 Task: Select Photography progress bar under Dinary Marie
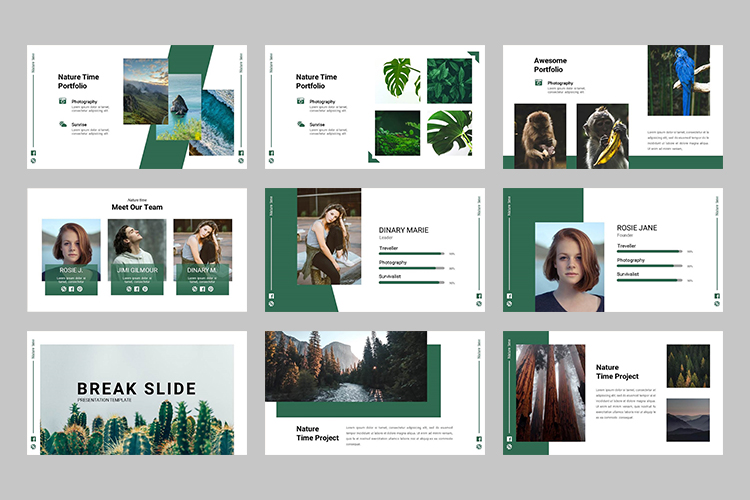pos(412,268)
